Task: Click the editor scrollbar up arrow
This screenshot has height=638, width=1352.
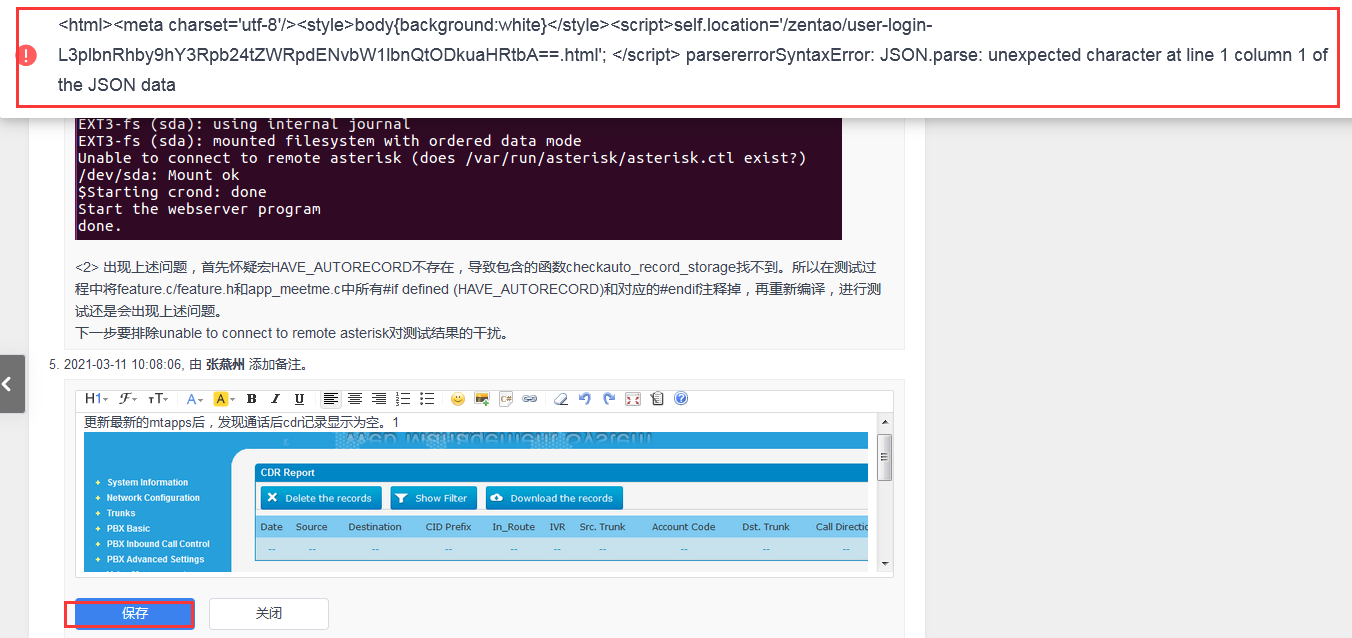Action: (x=885, y=424)
